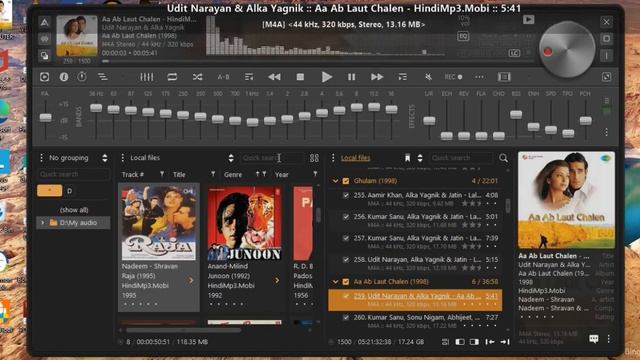Click the track seek progress bar
640x360 pixels.
[318, 61]
